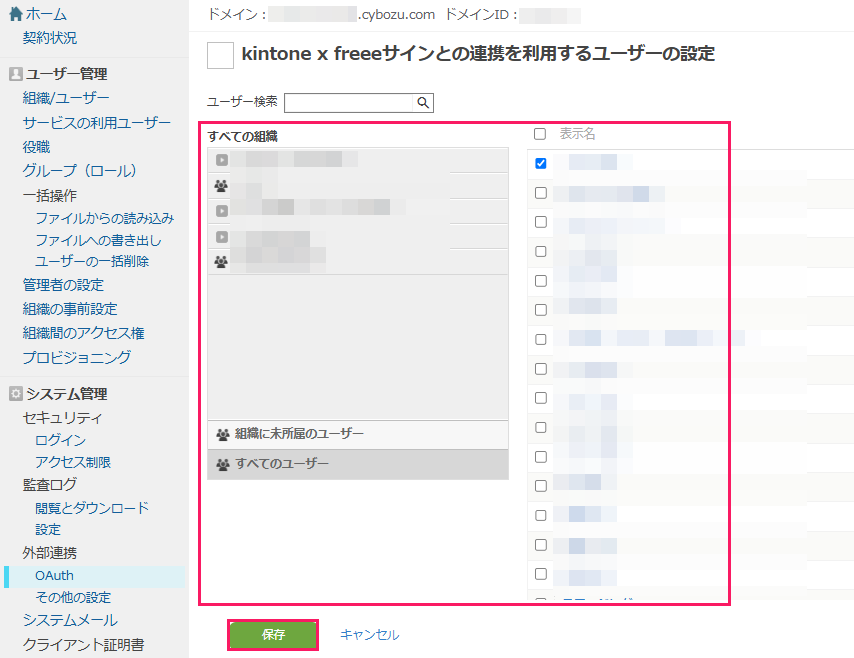This screenshot has height=658, width=854.
Task: Open システムメール in the sidebar
Action: (x=70, y=620)
